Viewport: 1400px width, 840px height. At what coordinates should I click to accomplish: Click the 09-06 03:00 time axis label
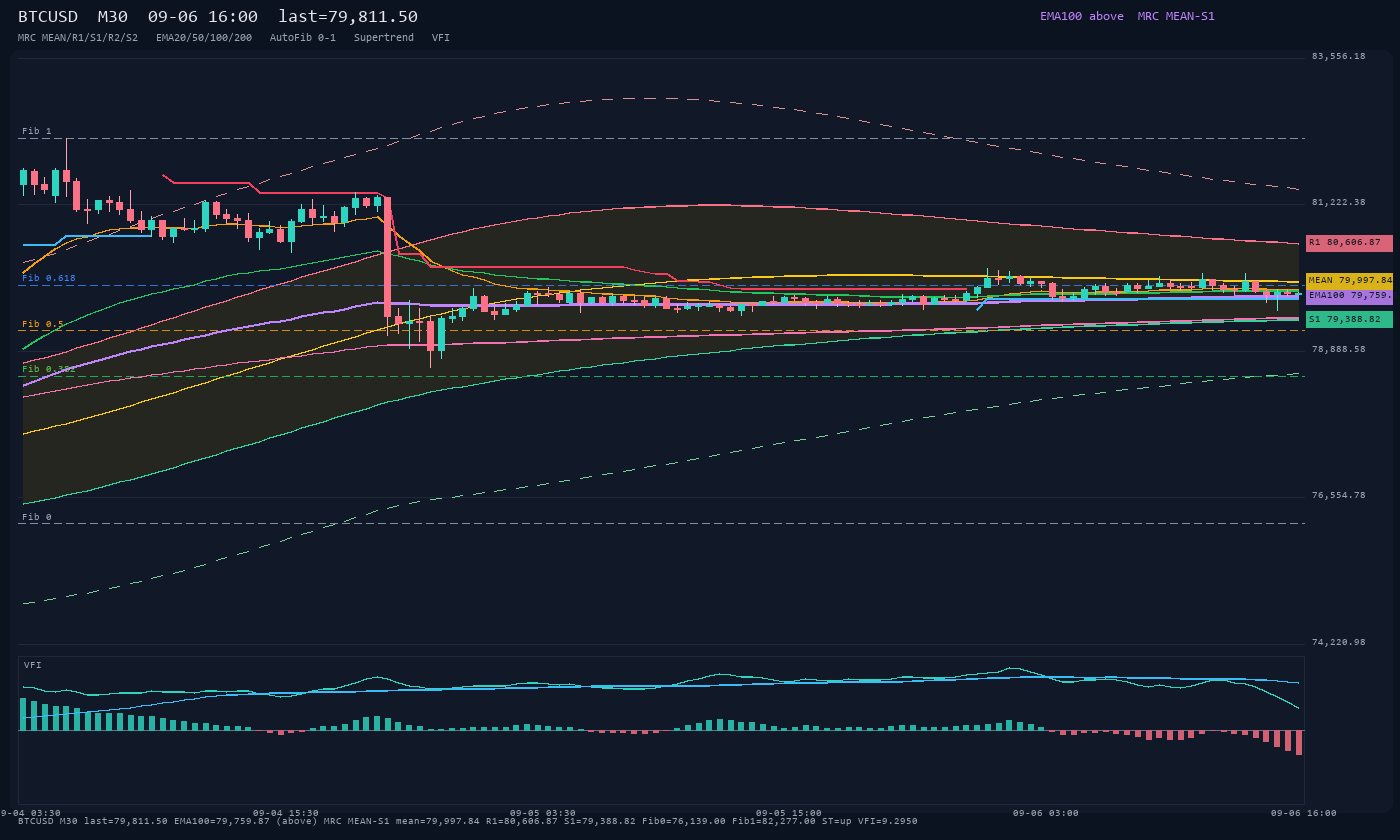point(1046,813)
